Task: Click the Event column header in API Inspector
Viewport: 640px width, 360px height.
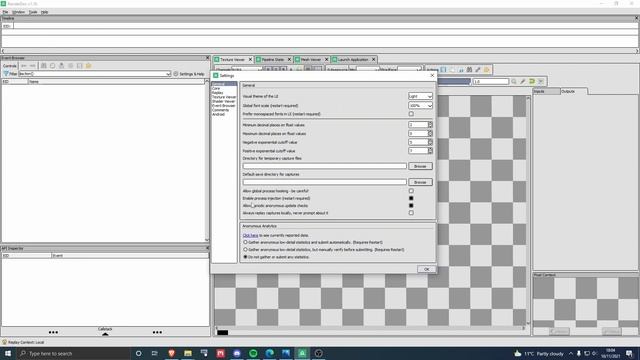Action: tap(130, 256)
